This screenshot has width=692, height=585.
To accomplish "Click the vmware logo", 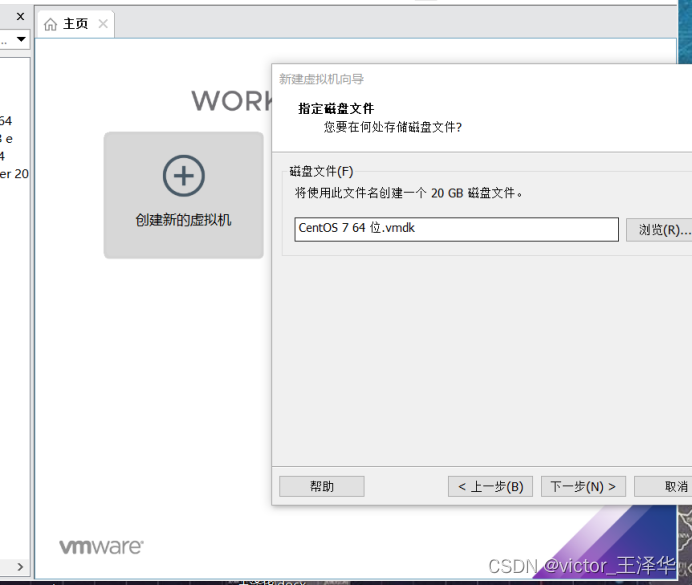I will point(101,547).
